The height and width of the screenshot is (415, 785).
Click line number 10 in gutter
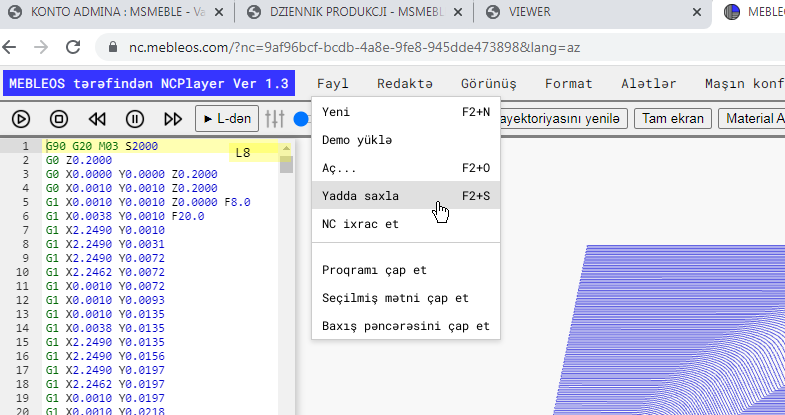point(23,272)
